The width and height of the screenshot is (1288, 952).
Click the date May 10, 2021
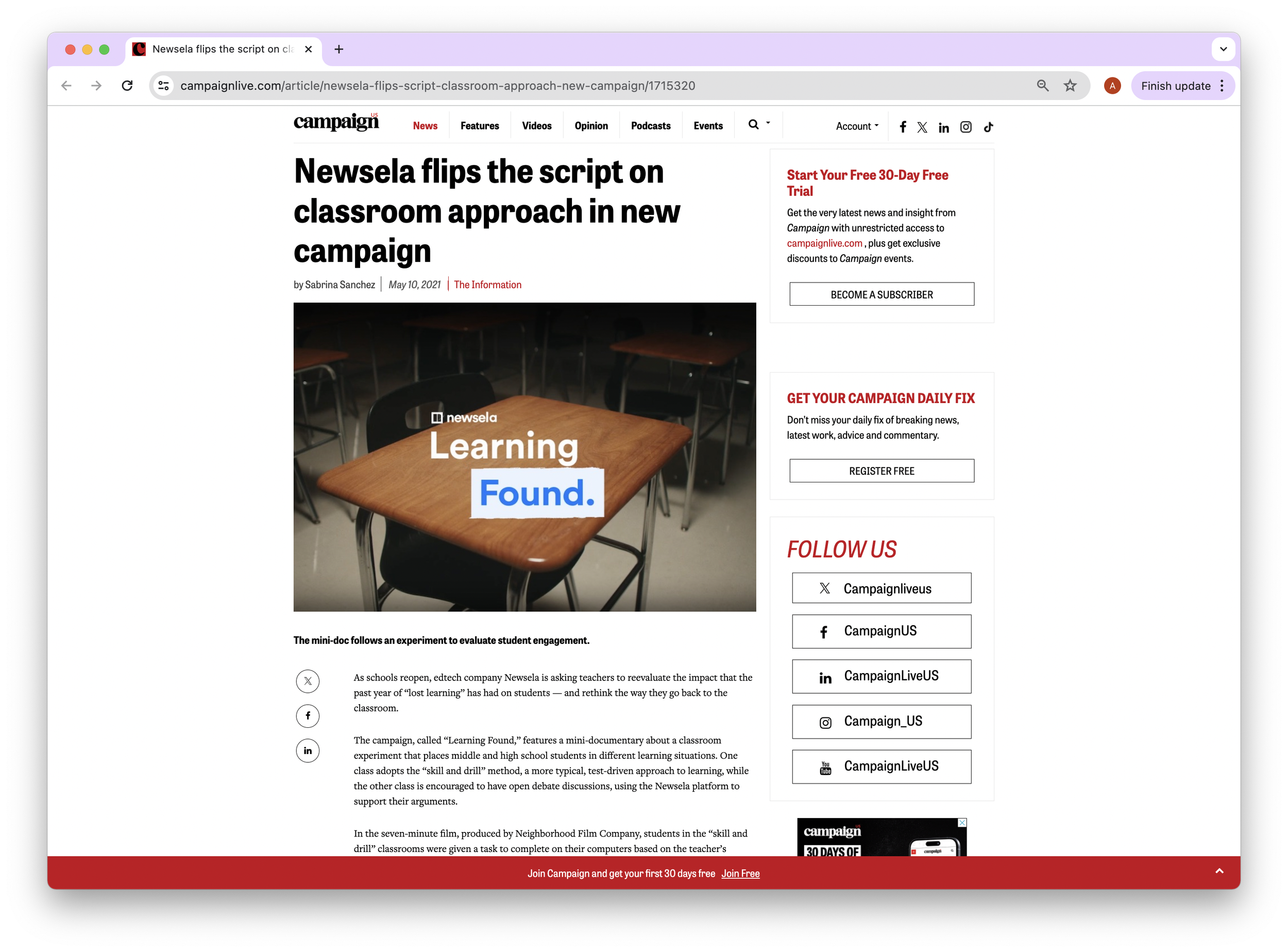point(415,285)
